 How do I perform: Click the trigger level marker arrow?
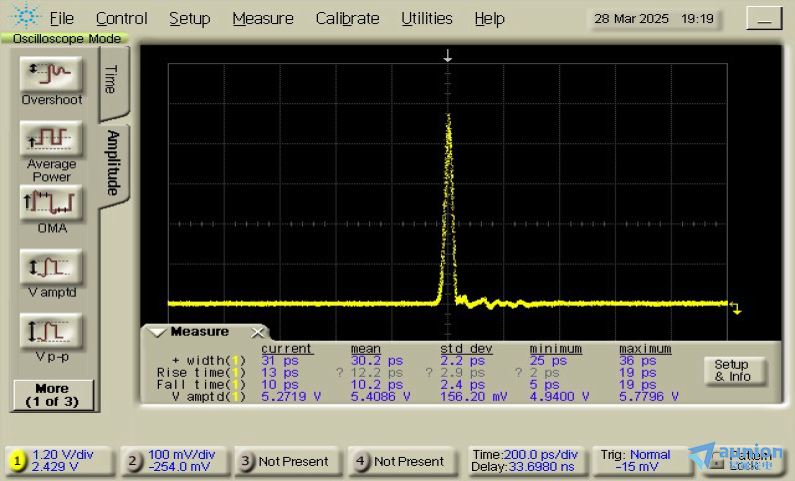(736, 308)
